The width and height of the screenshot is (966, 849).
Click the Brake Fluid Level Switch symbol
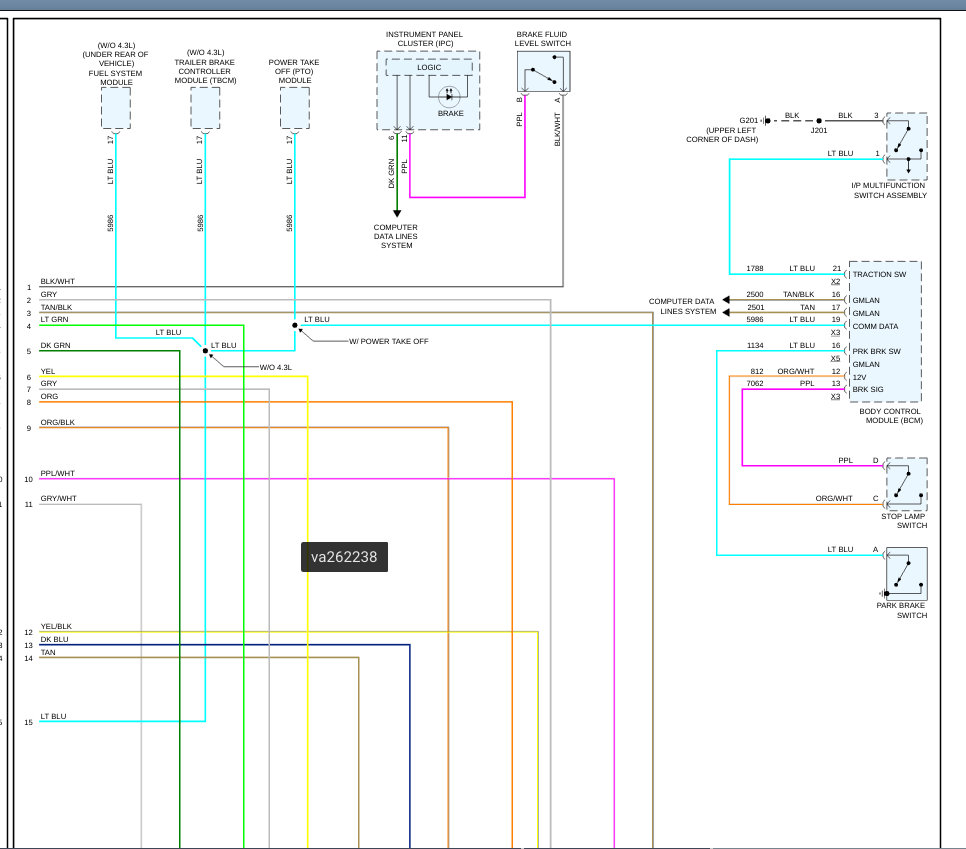[543, 72]
